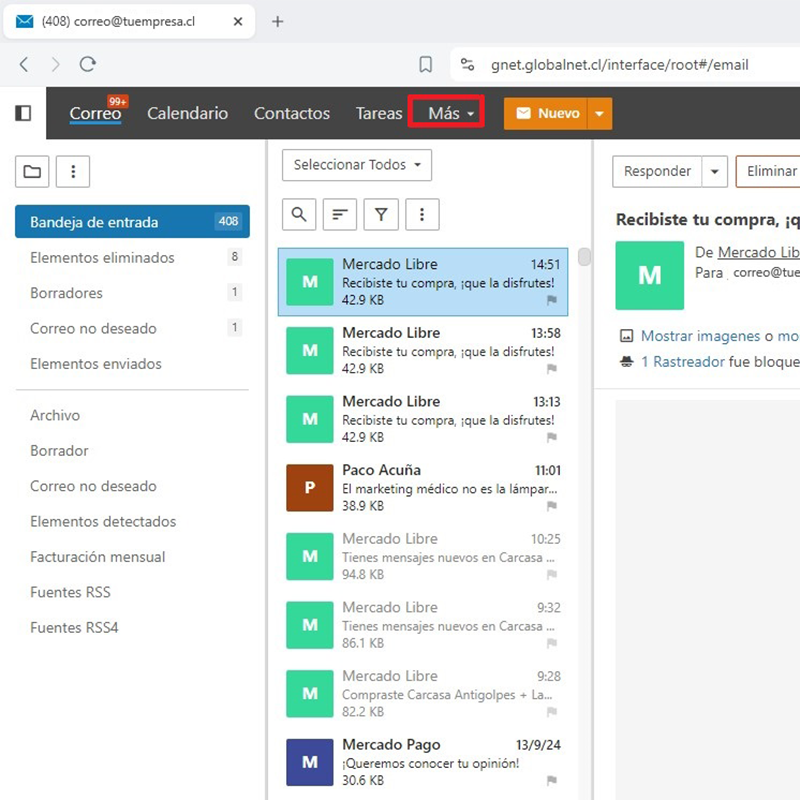Open the Contactos tab
Viewport: 800px width, 800px height.
point(291,113)
